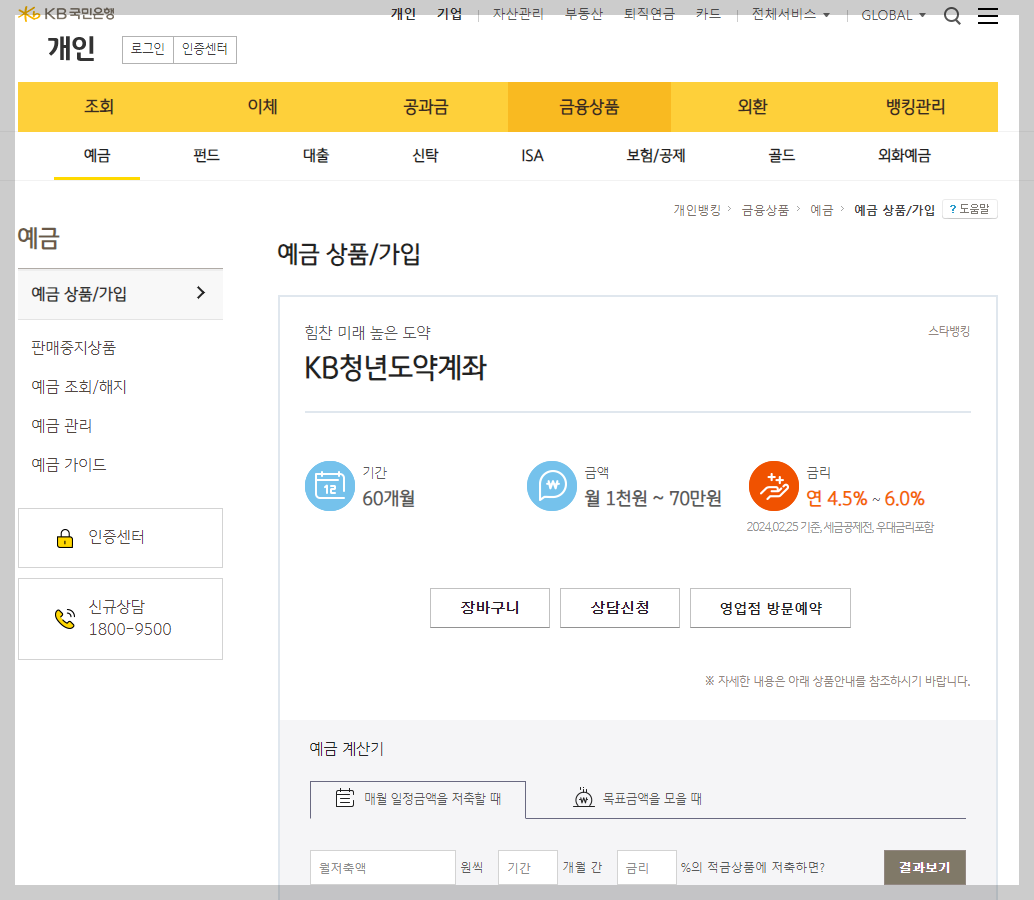
Task: Open the 기업 top navigation link
Action: pos(450,14)
